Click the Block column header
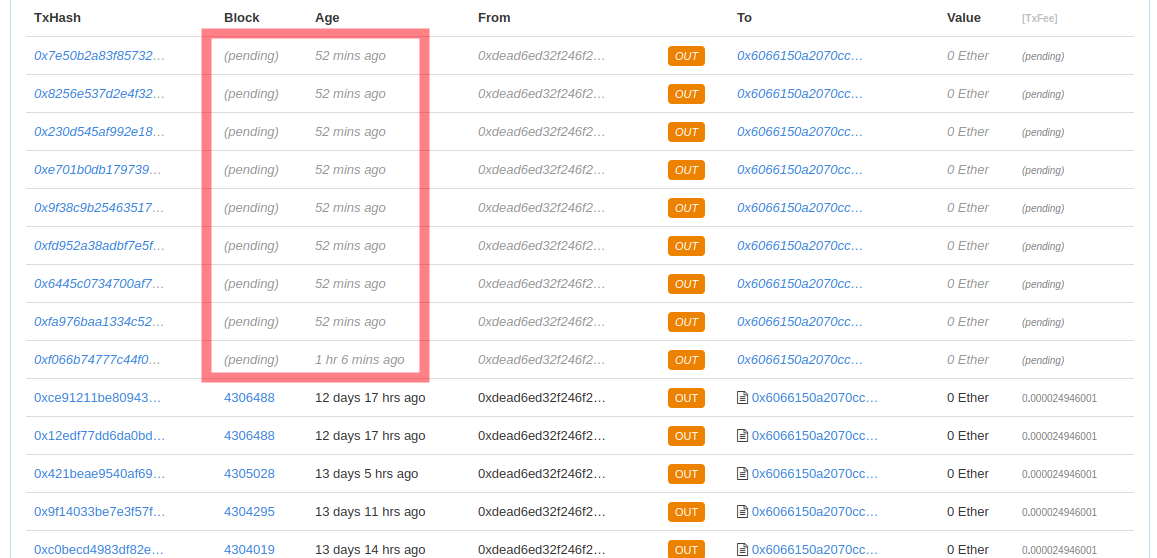Viewport: 1157px width, 558px height. pyautogui.click(x=242, y=18)
